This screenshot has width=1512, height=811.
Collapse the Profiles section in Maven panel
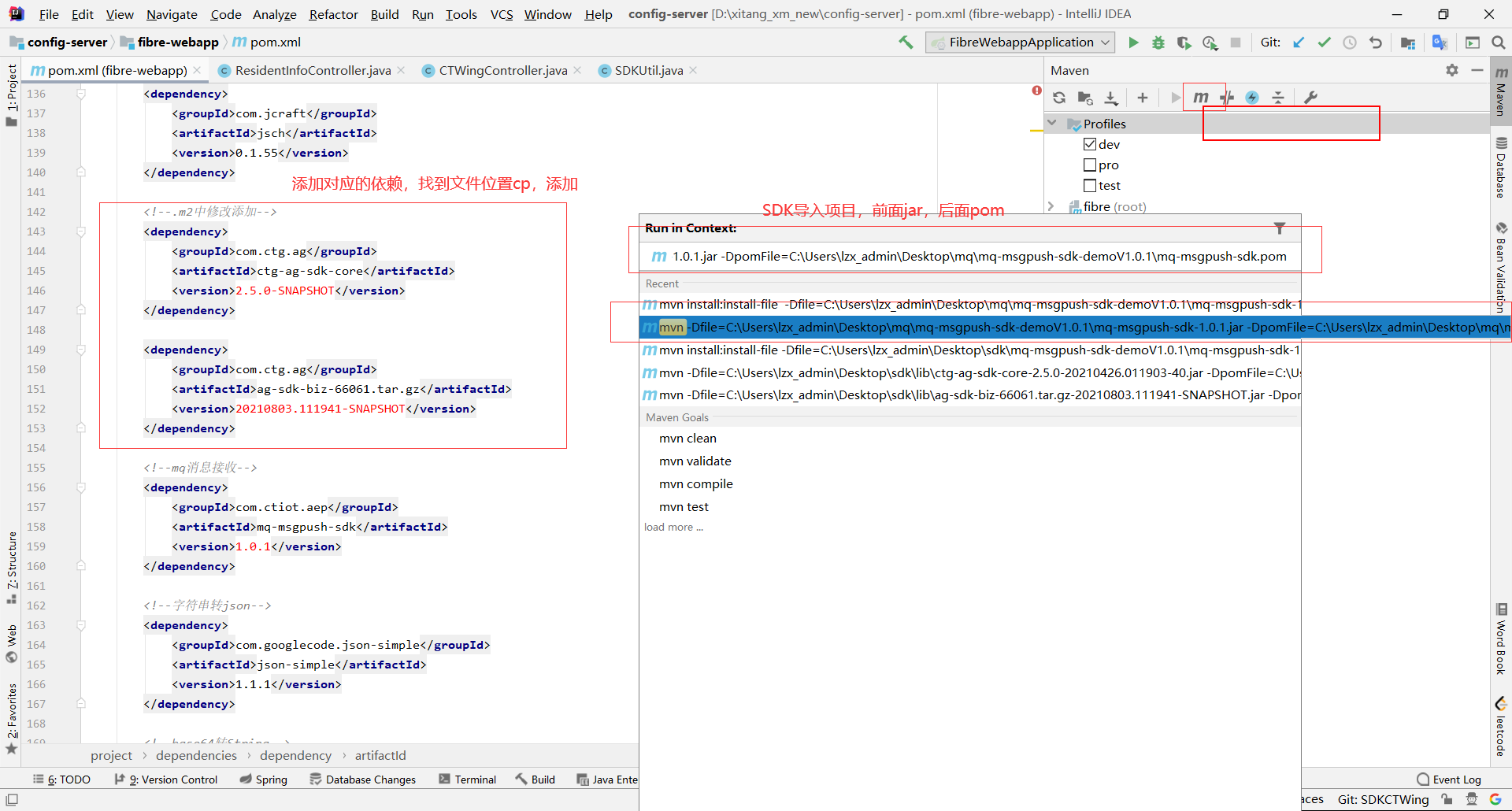[1053, 123]
